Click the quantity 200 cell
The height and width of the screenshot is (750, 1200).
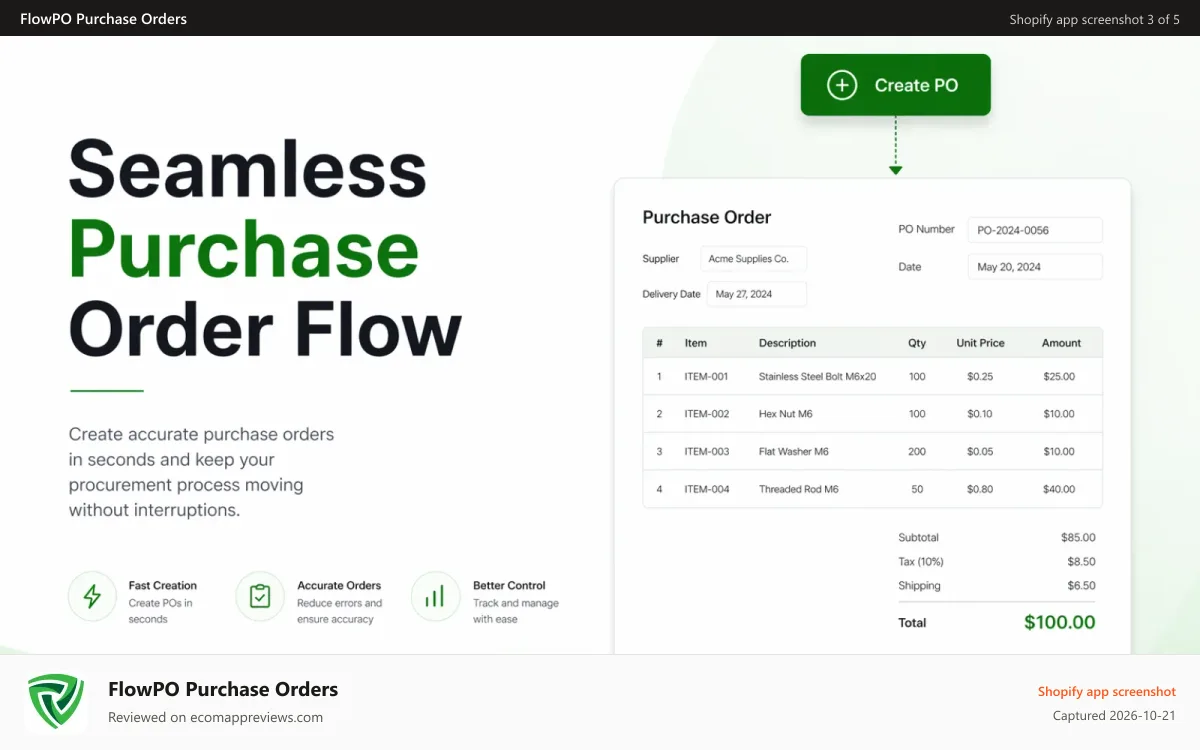(917, 452)
